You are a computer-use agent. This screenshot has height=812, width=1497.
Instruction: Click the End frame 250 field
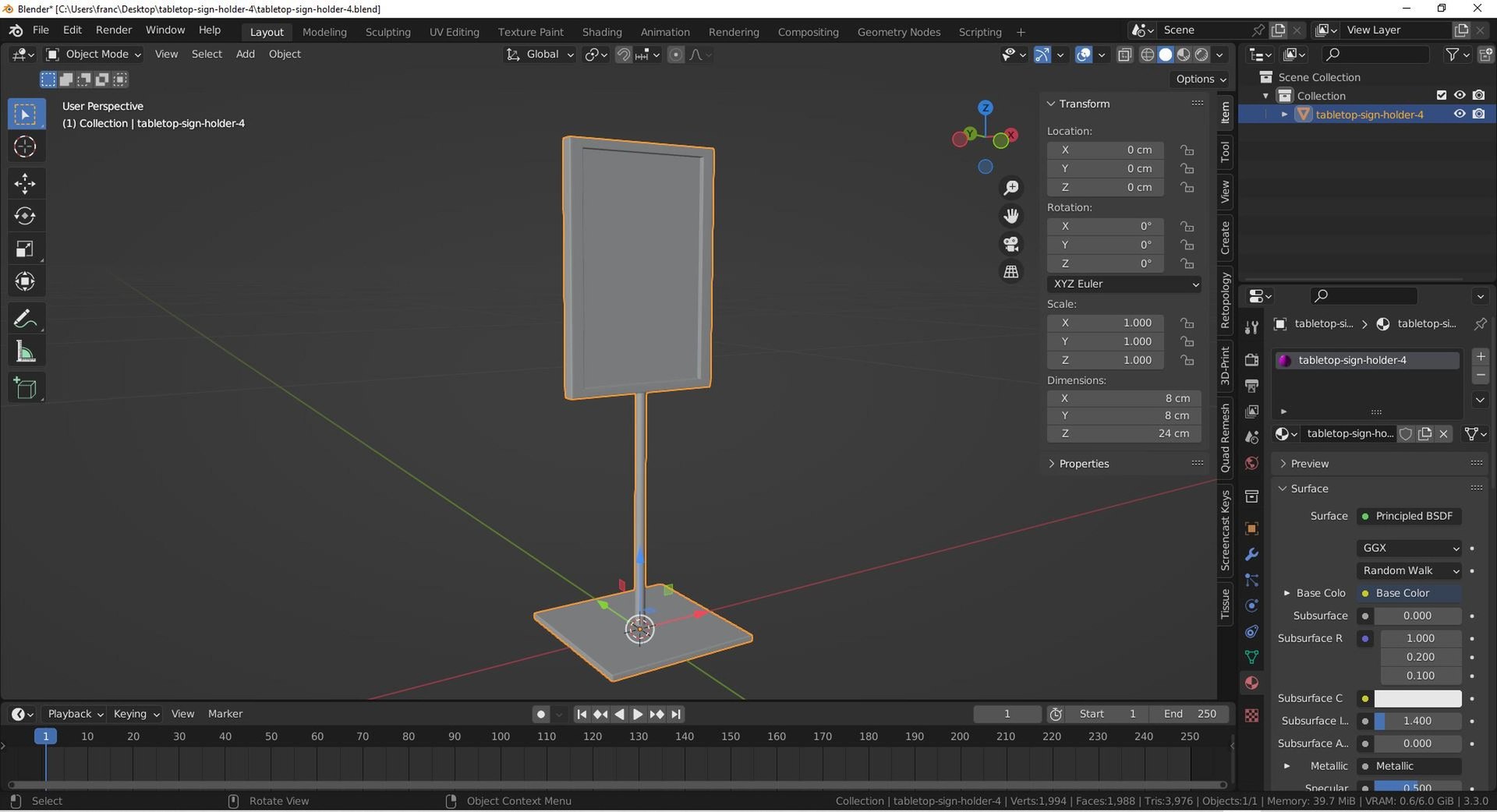tap(1189, 714)
